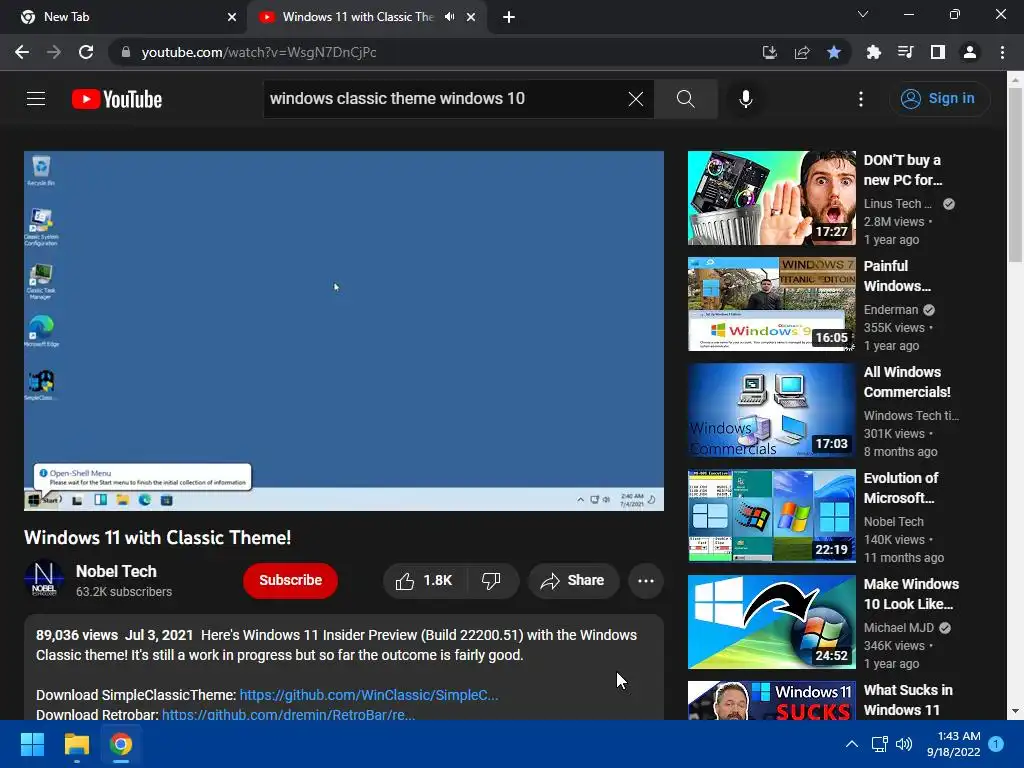Screen dimensions: 1024x768
Task: Click video title Windows 11 with Classic Theme!
Action: (x=157, y=537)
